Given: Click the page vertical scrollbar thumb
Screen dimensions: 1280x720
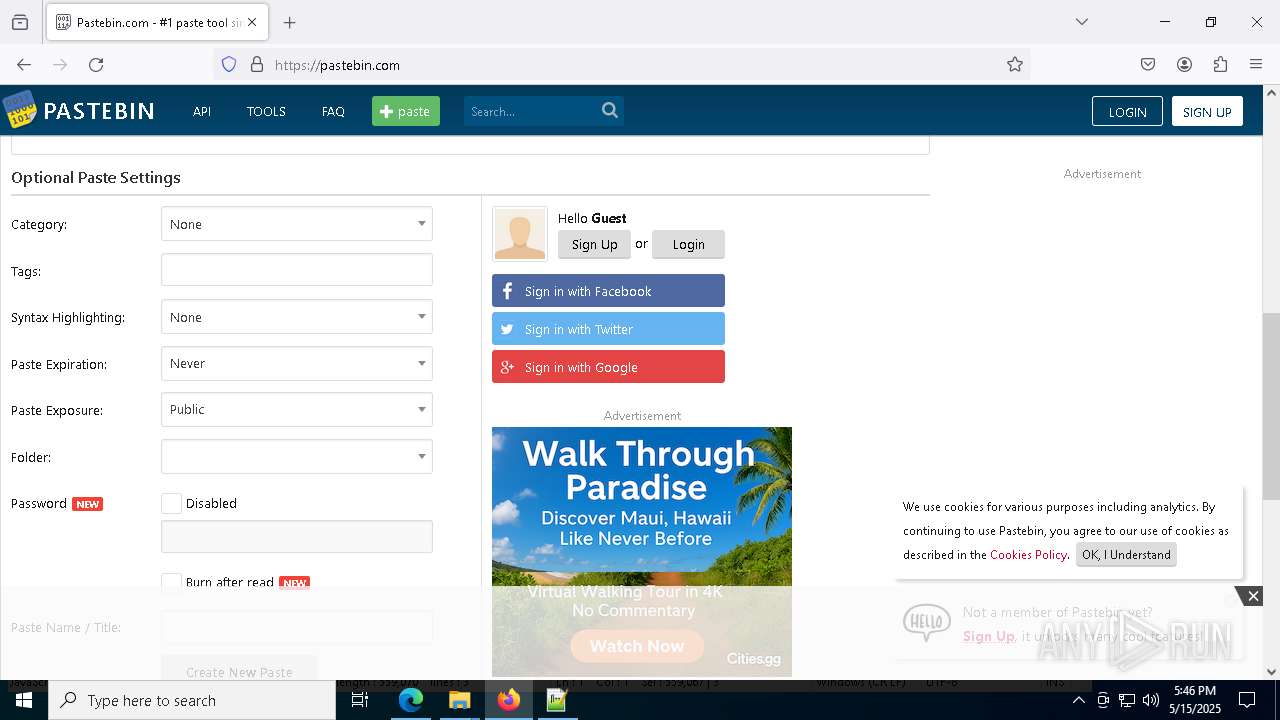Looking at the screenshot, I should point(1271,406).
